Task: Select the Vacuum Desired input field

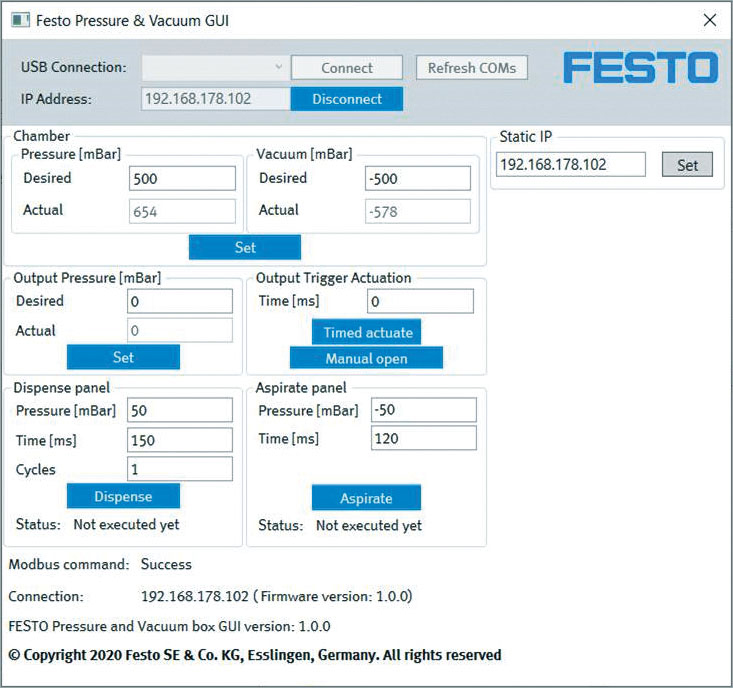Action: tap(417, 178)
